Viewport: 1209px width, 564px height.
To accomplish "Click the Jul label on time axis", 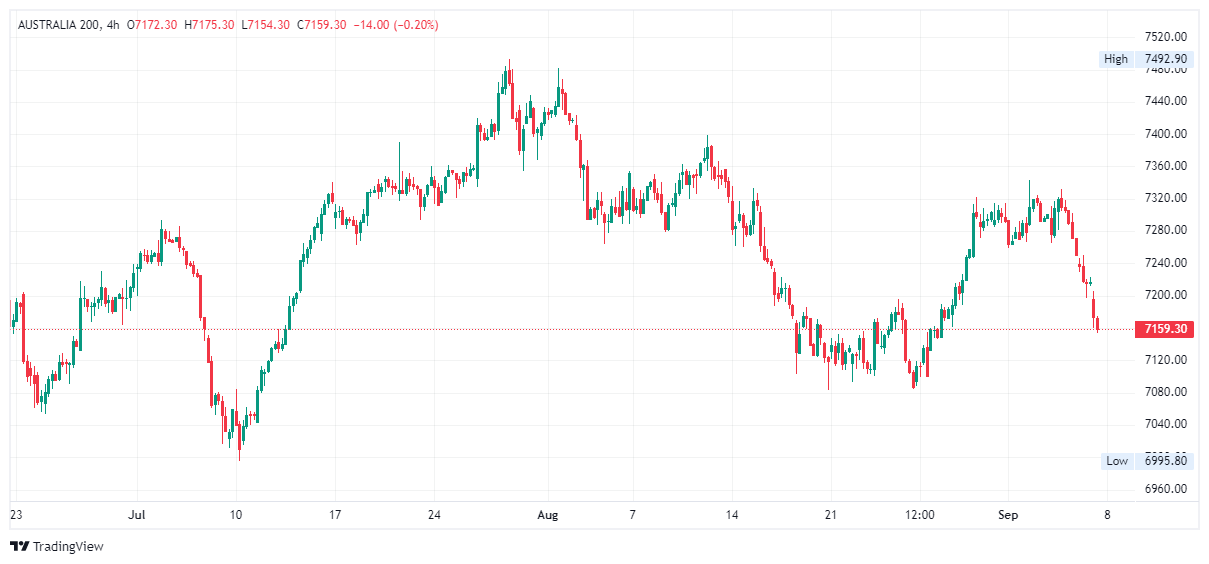I will [137, 515].
